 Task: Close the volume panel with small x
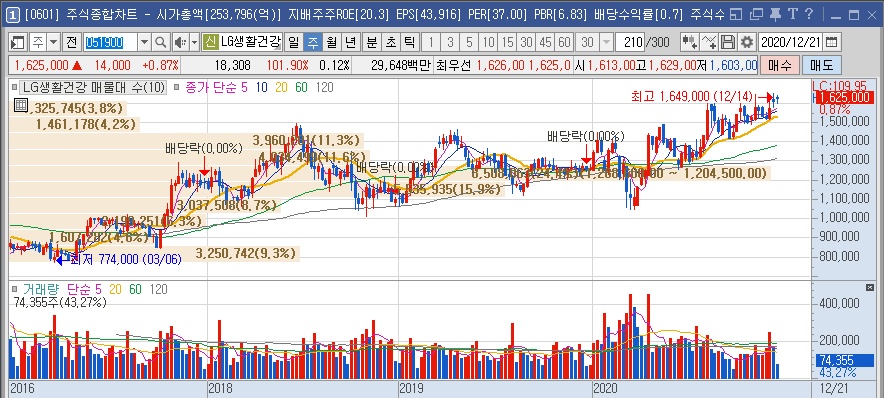point(869,288)
